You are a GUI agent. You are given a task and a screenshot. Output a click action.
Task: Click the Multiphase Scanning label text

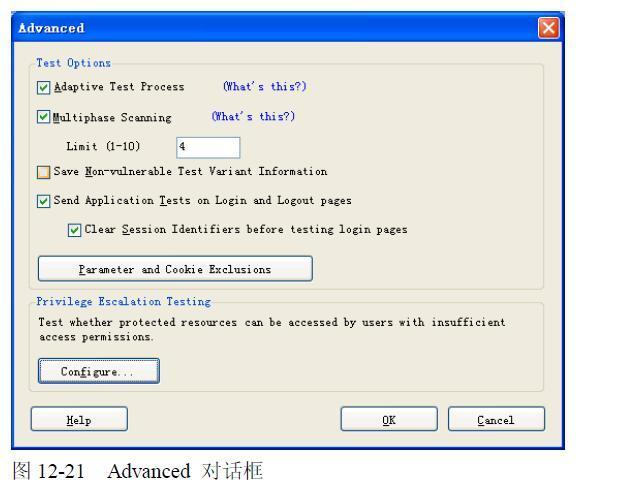click(112, 117)
